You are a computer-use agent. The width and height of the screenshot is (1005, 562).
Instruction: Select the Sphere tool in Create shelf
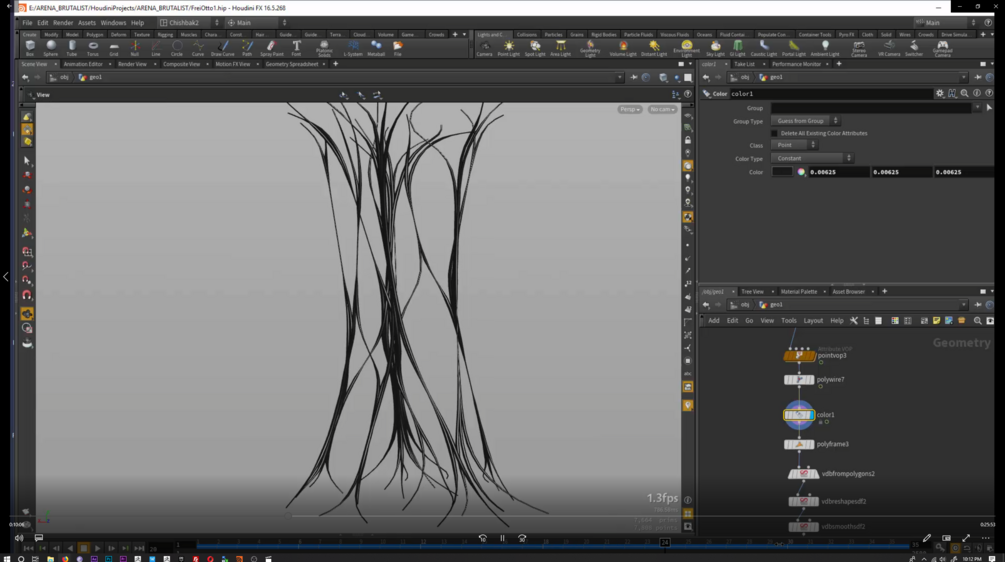coord(51,47)
